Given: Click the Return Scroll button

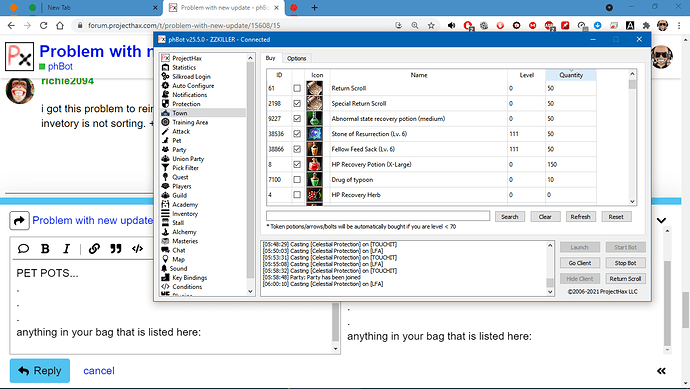Looking at the screenshot, I should point(625,279).
